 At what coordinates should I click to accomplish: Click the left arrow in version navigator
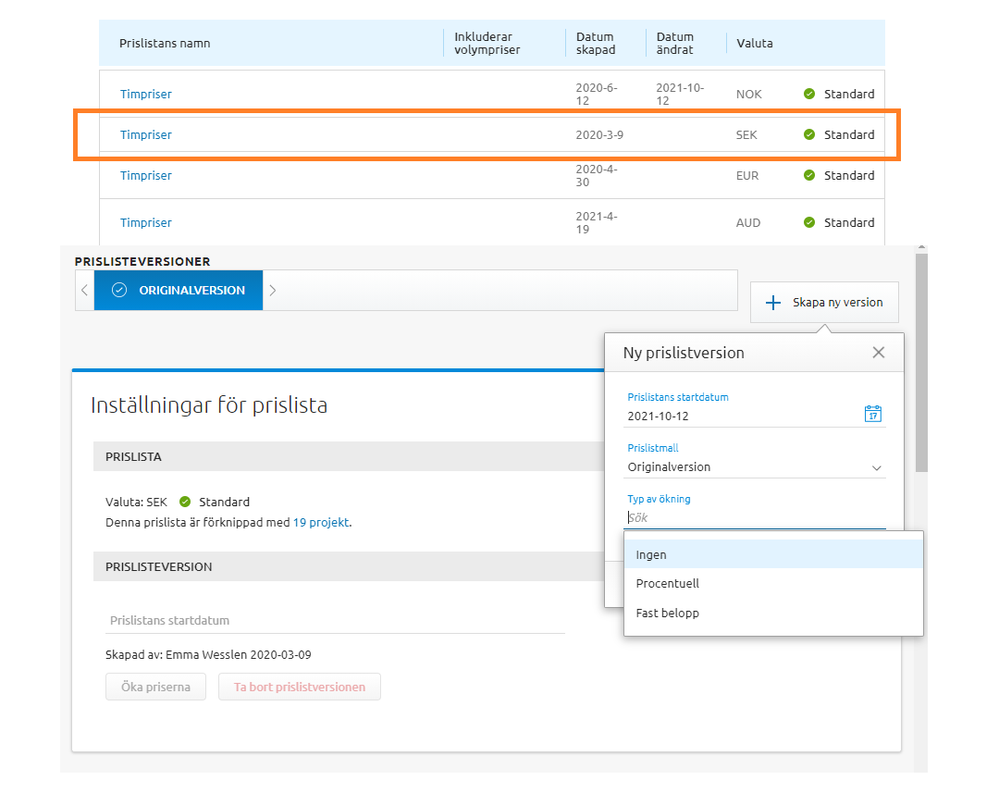85,290
